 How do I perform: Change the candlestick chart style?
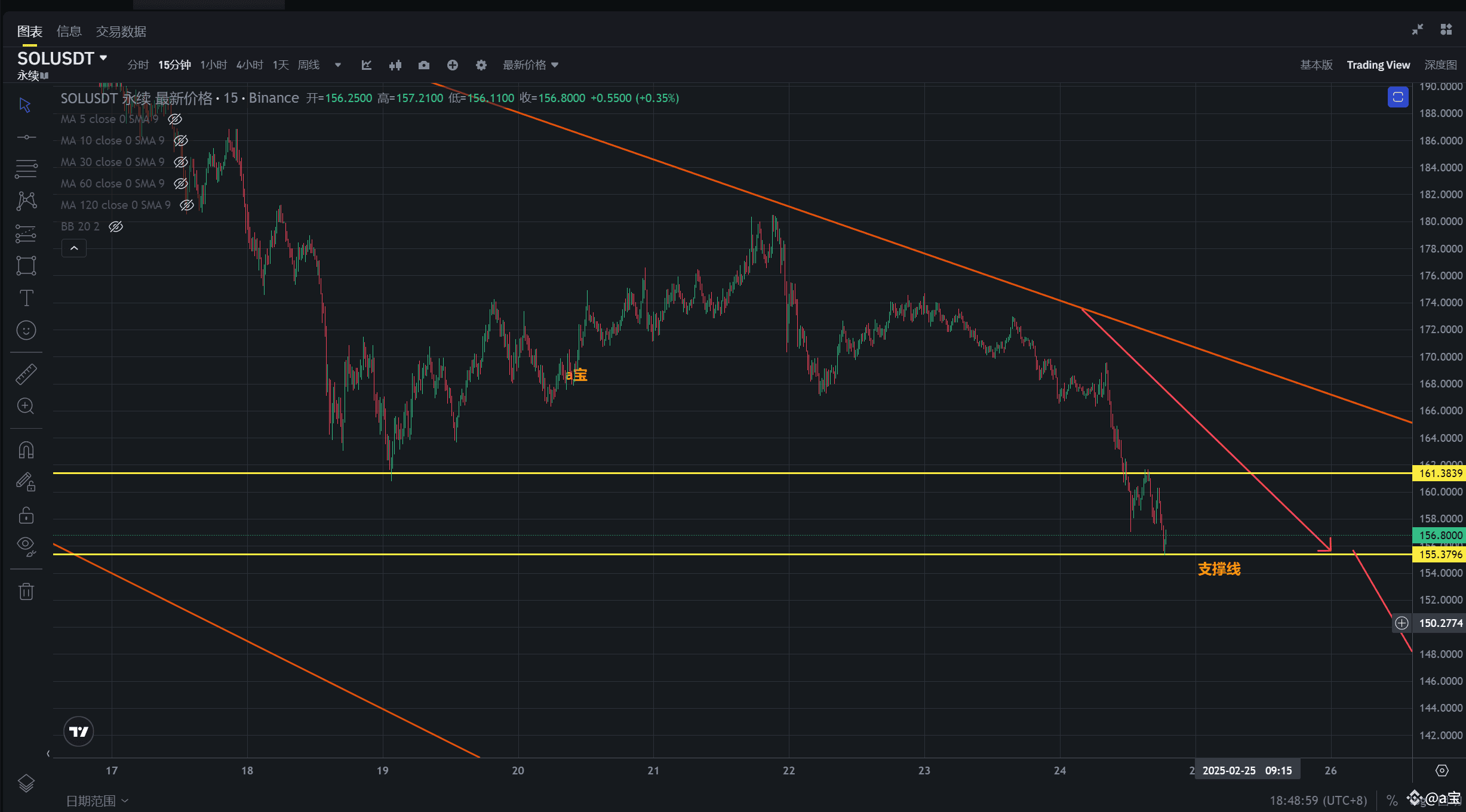[x=395, y=65]
